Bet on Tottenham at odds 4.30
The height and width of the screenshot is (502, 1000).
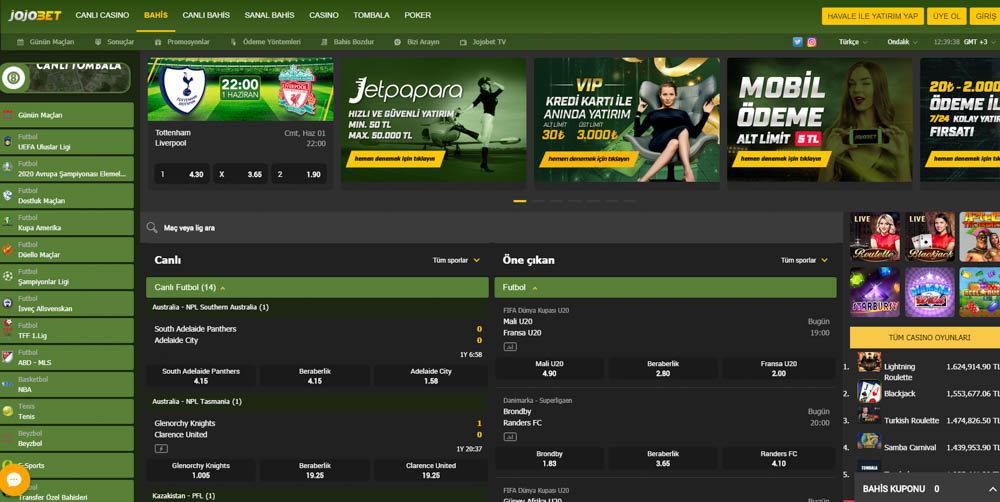[x=182, y=174]
